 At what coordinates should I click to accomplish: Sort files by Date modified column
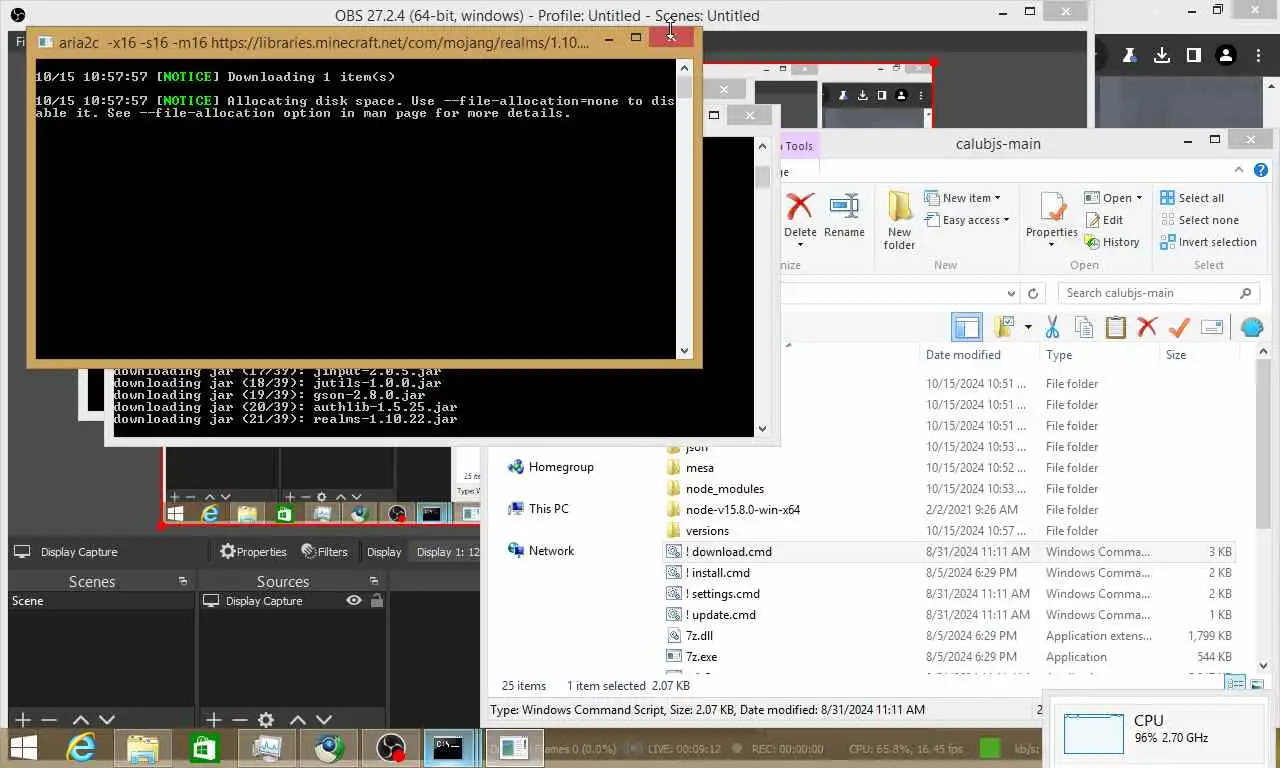(963, 355)
